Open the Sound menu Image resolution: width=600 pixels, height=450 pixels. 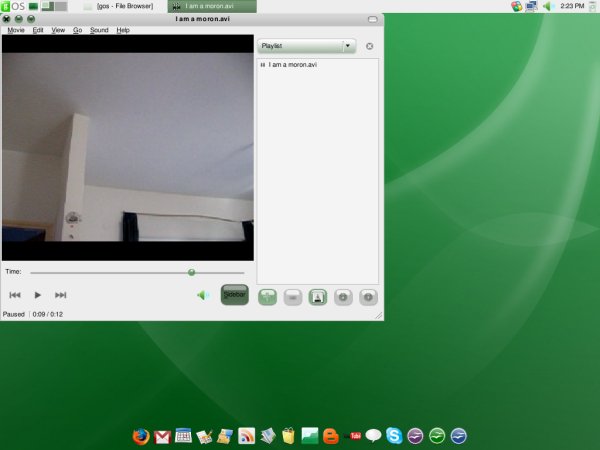point(99,30)
